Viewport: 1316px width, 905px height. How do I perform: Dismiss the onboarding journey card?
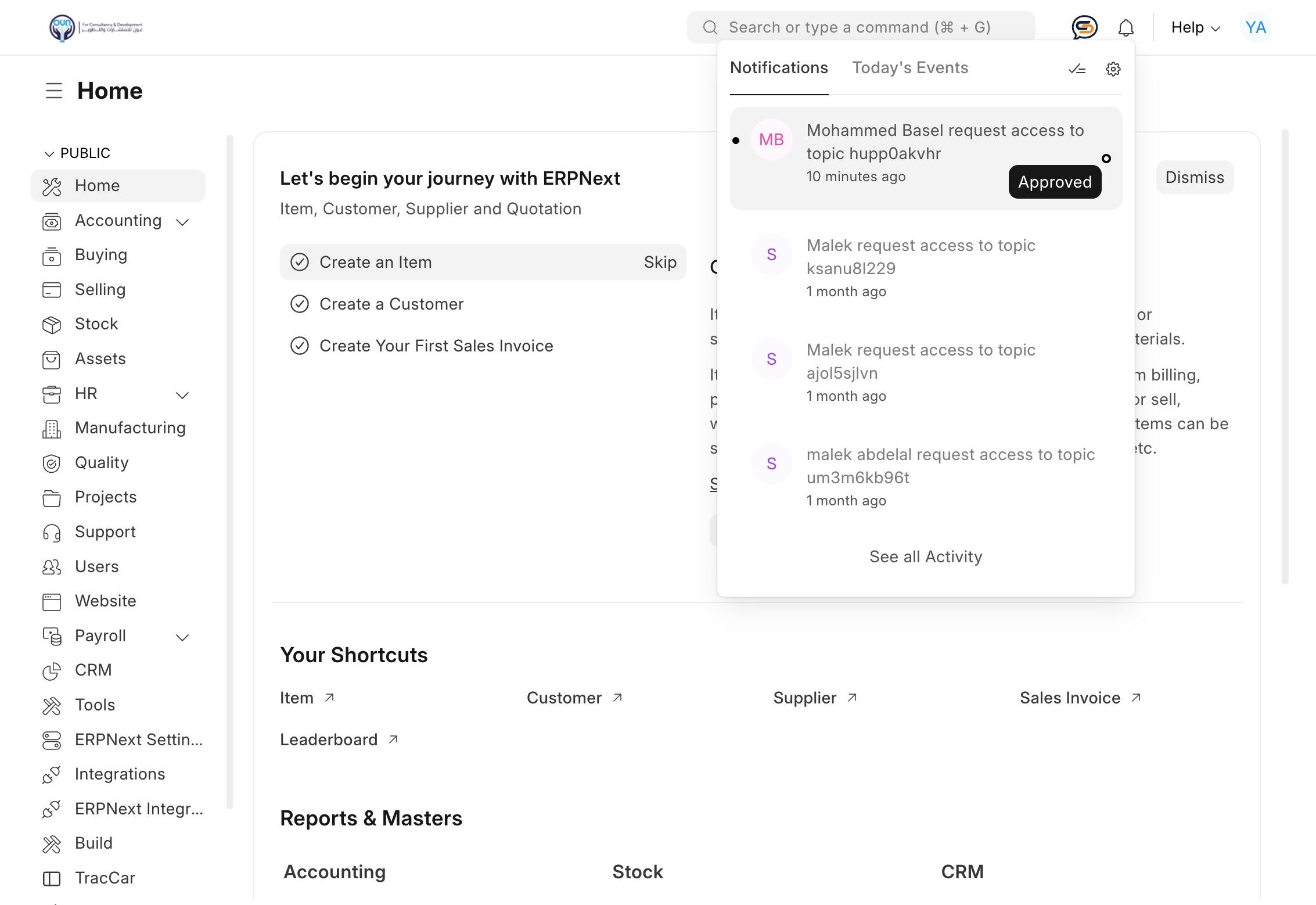(1194, 177)
